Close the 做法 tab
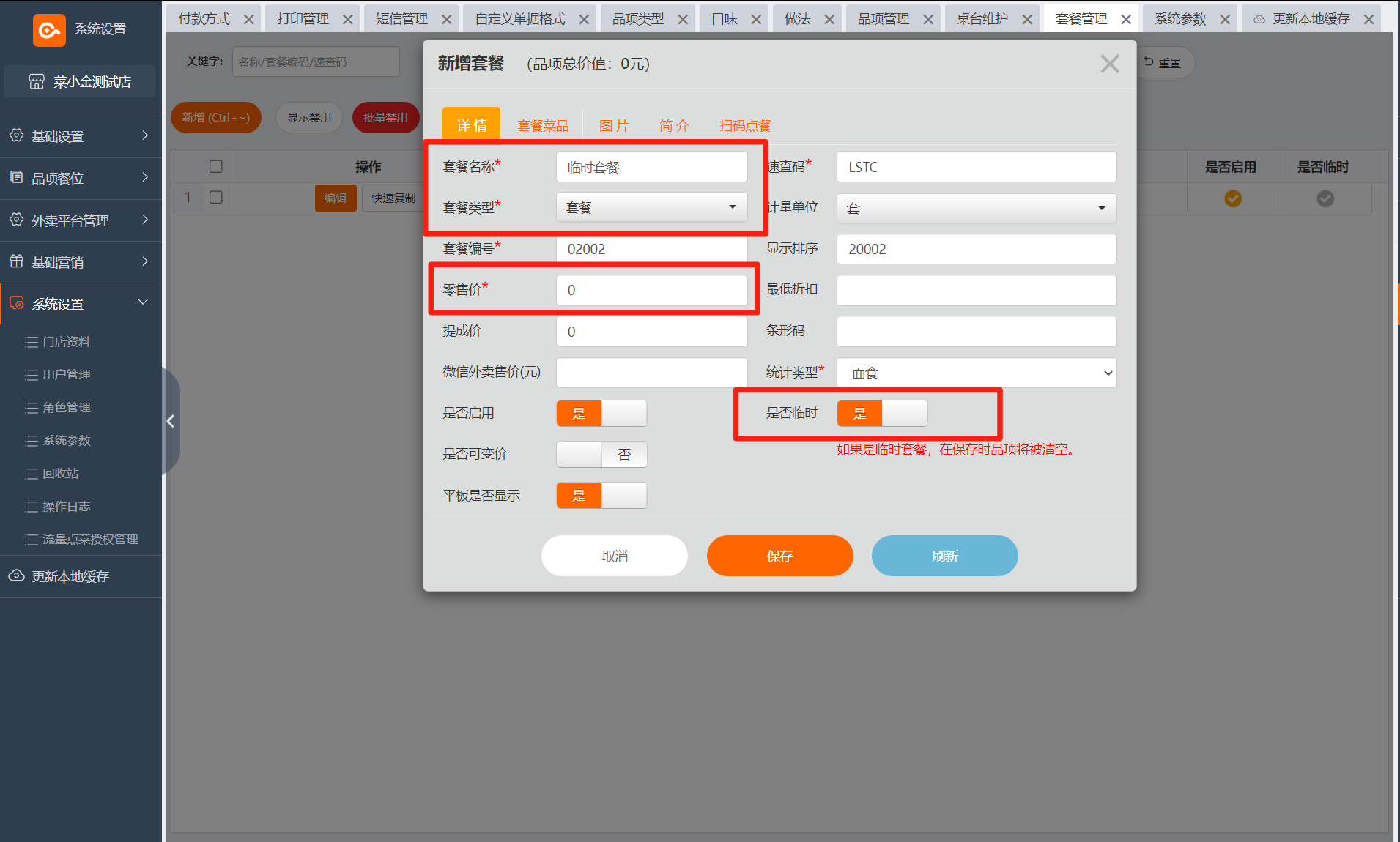This screenshot has height=842, width=1400. click(x=829, y=19)
